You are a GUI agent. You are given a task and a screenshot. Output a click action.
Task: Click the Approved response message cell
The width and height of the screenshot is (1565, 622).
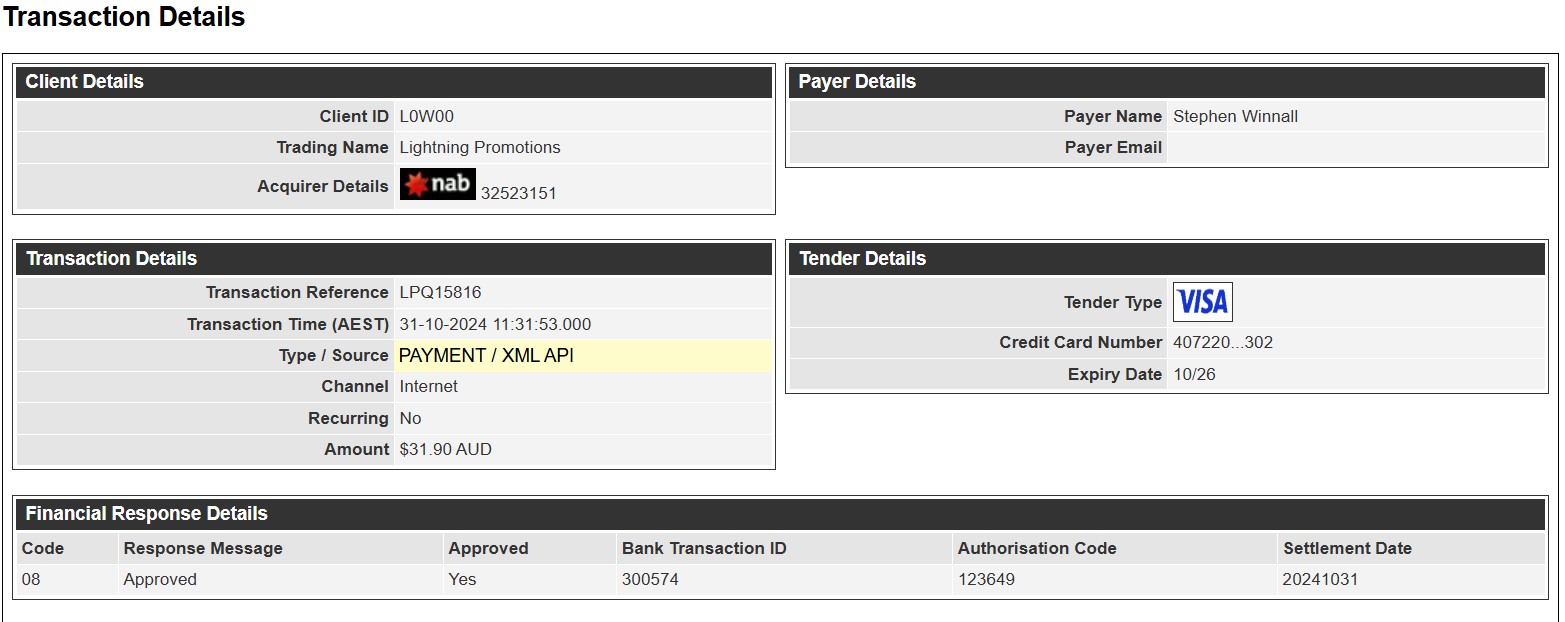pyautogui.click(x=160, y=579)
